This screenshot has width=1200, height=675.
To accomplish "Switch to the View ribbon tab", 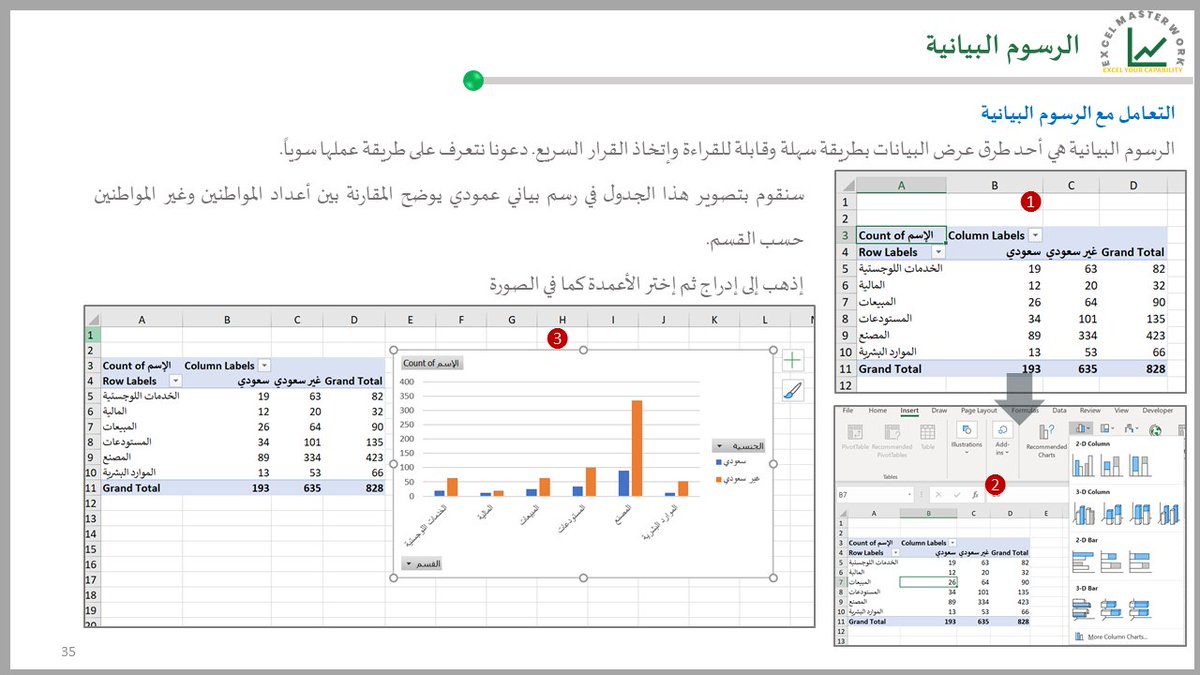I will [x=1121, y=410].
